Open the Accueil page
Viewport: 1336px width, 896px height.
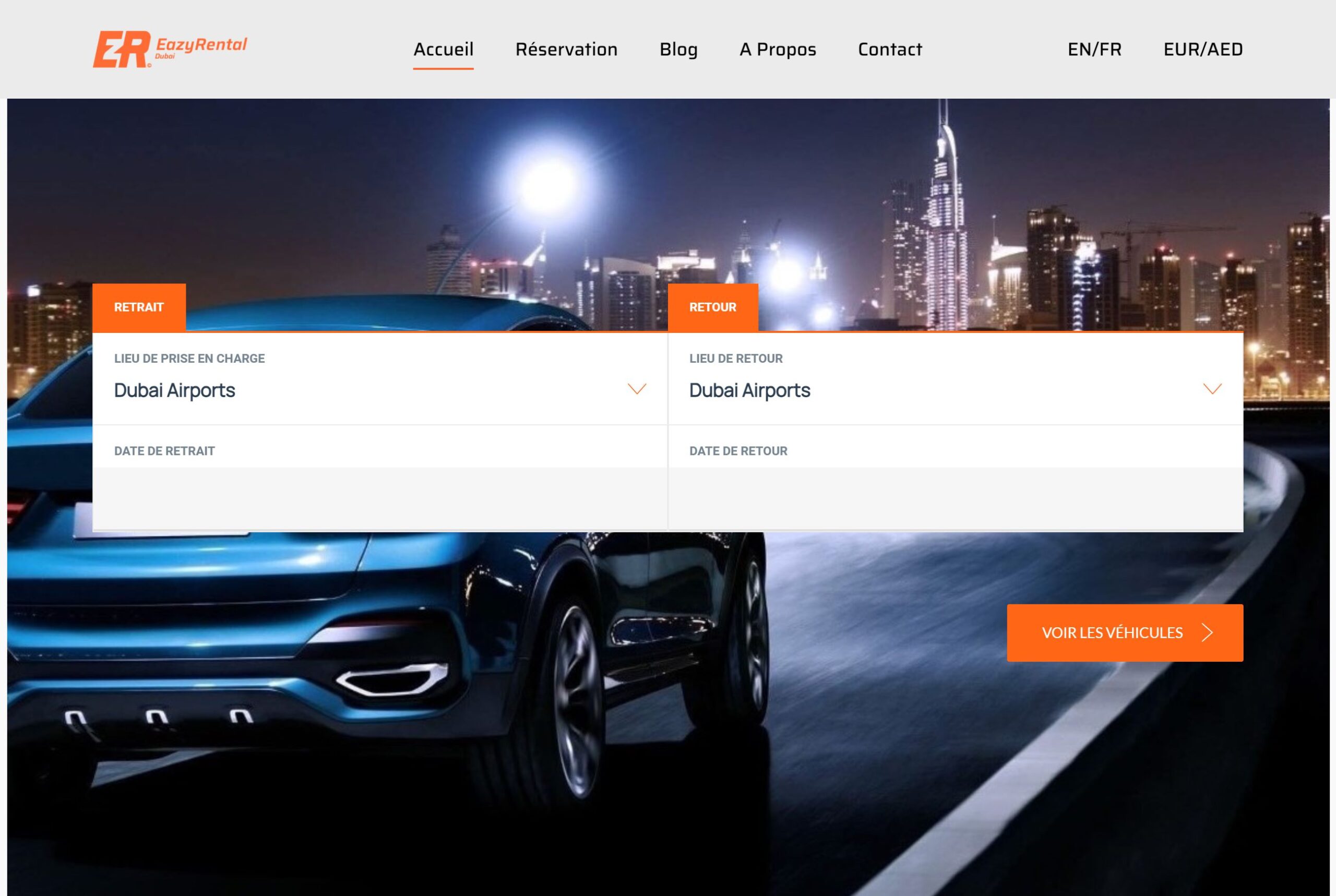[x=444, y=50]
